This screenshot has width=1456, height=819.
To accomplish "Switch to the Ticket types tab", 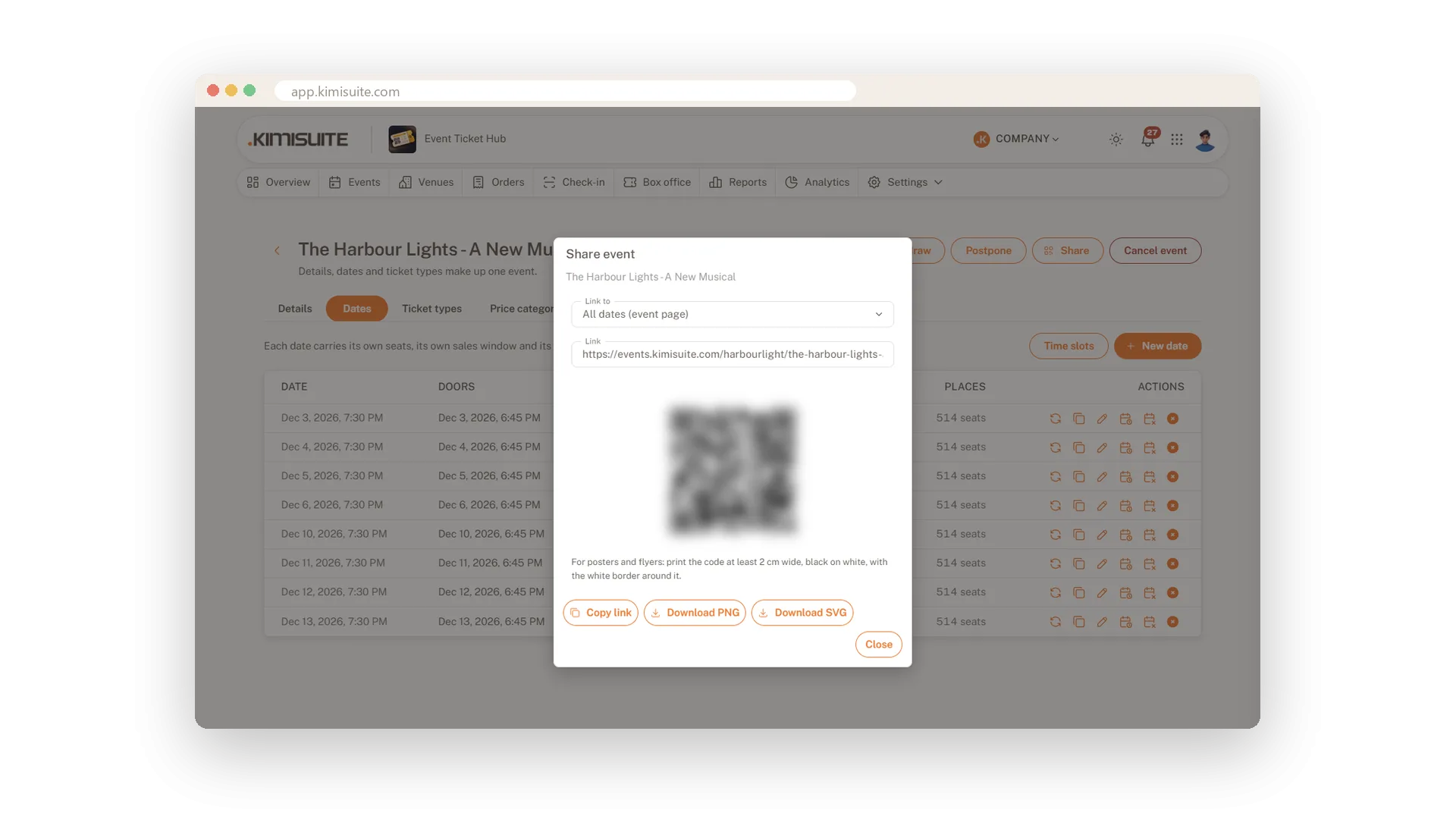I will [431, 309].
